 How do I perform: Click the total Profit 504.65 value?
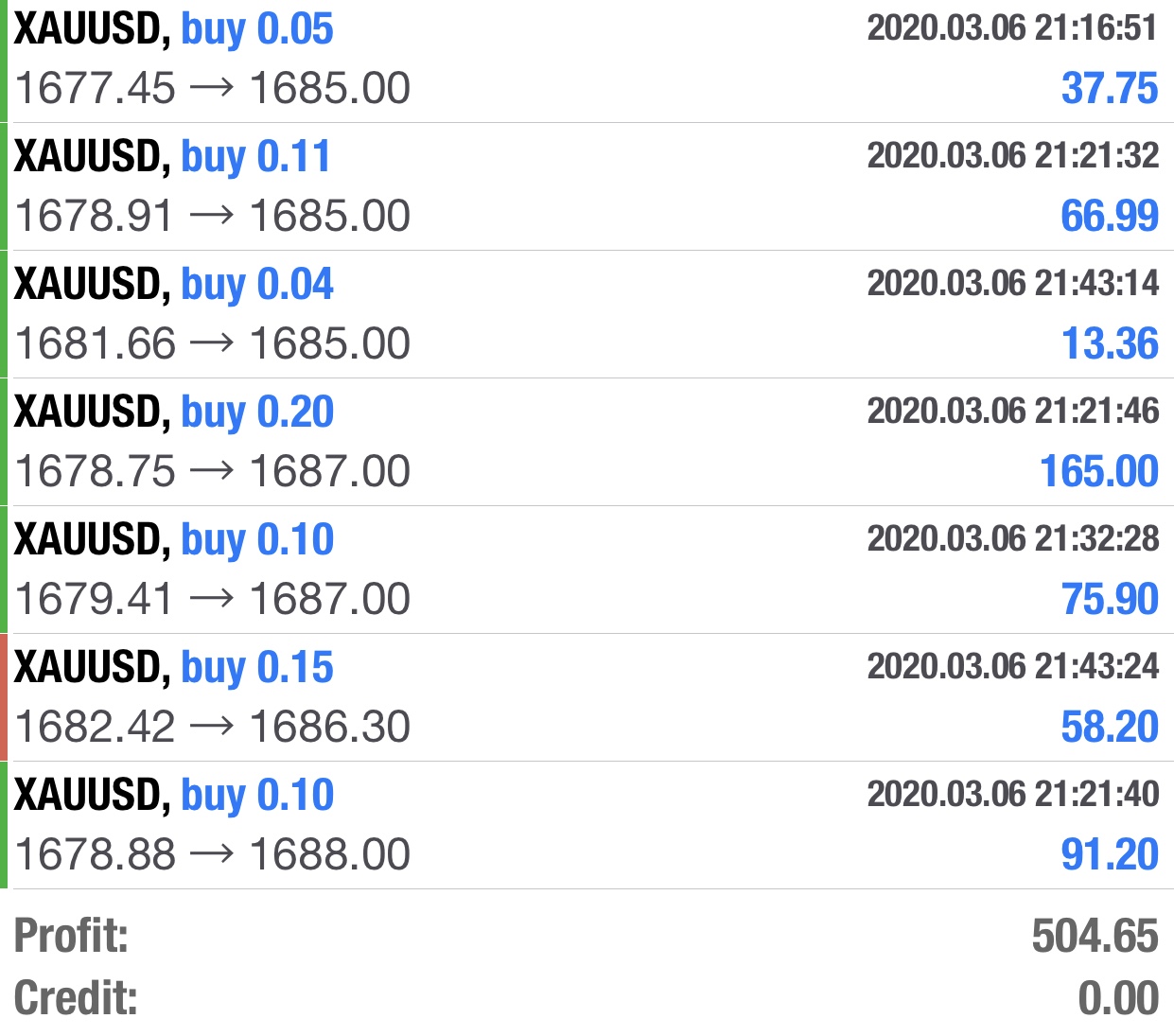tap(1095, 936)
